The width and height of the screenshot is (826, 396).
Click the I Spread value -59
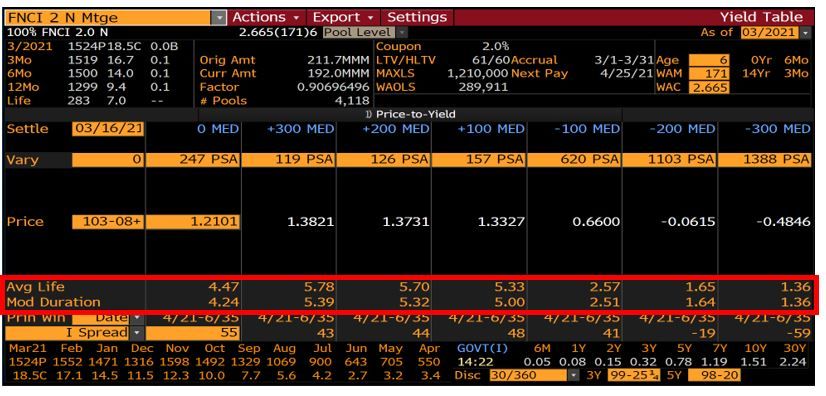click(x=799, y=333)
